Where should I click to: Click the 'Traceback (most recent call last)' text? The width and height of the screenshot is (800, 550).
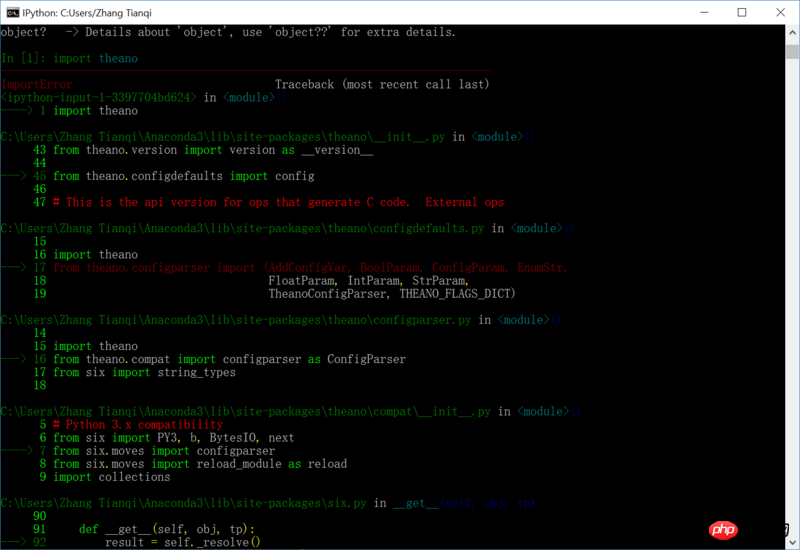click(x=382, y=85)
